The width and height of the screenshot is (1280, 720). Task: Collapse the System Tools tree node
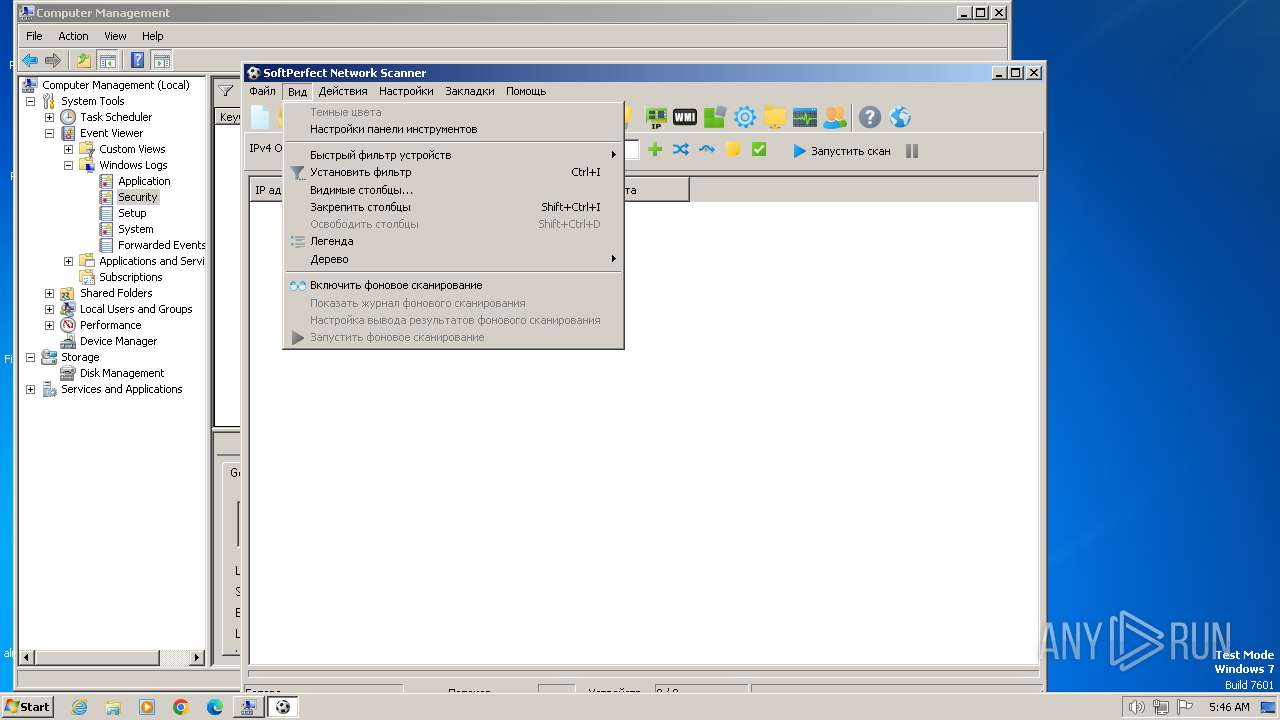(30, 101)
